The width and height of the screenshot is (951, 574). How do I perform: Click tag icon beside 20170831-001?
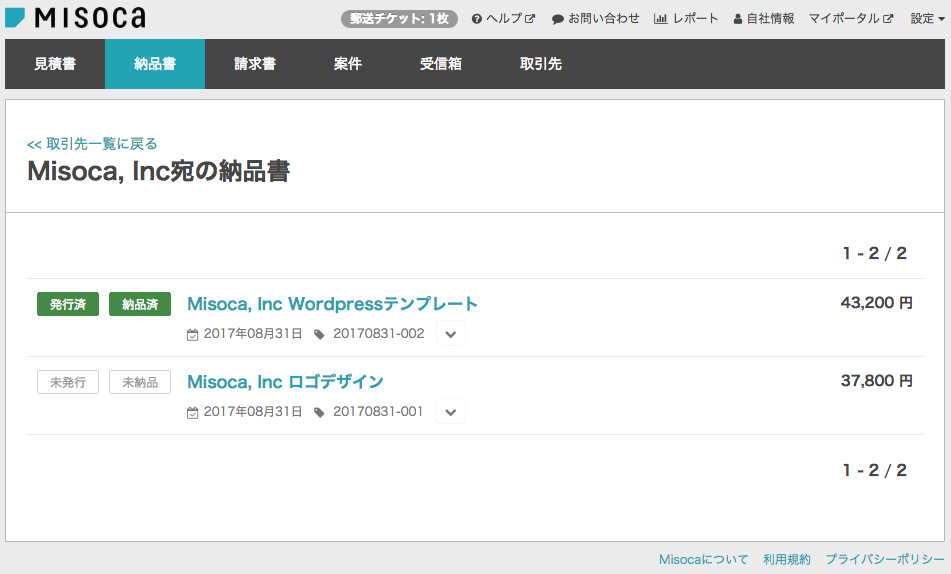(x=319, y=413)
